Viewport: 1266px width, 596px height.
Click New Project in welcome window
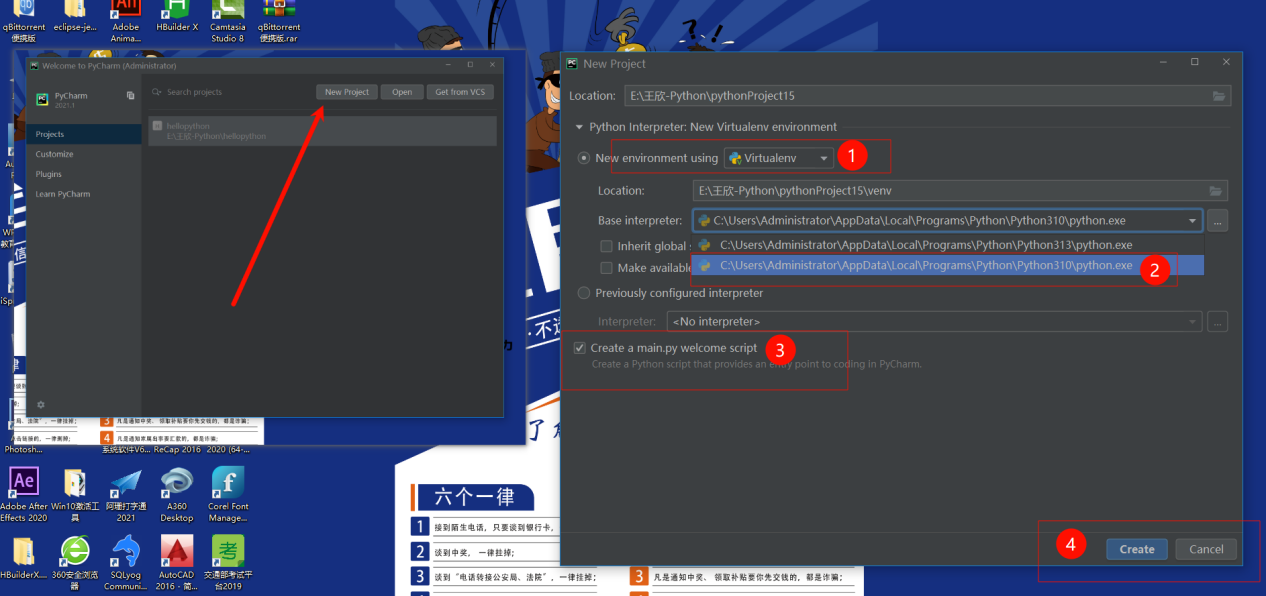pos(347,92)
